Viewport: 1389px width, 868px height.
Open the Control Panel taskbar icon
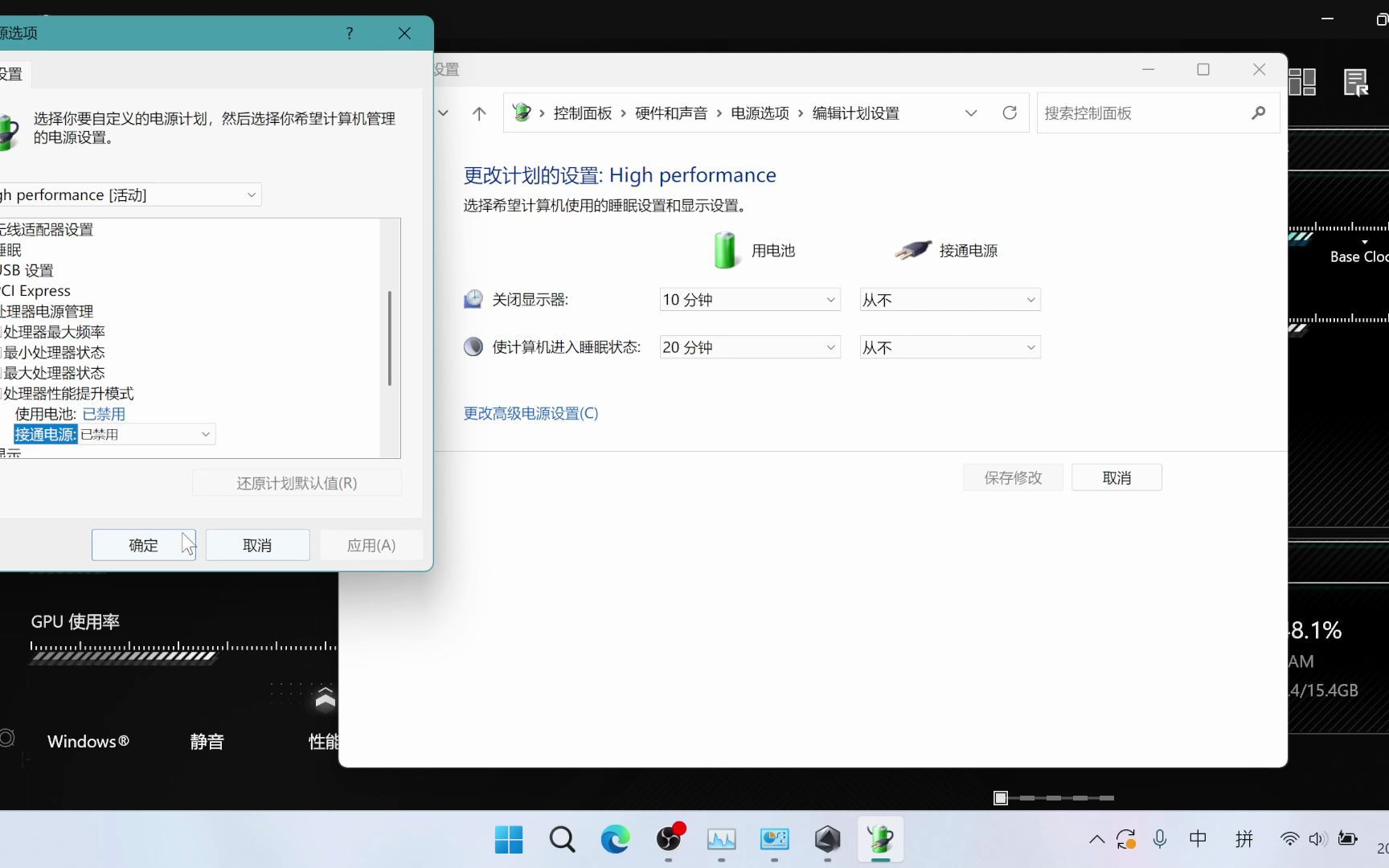[x=774, y=840]
